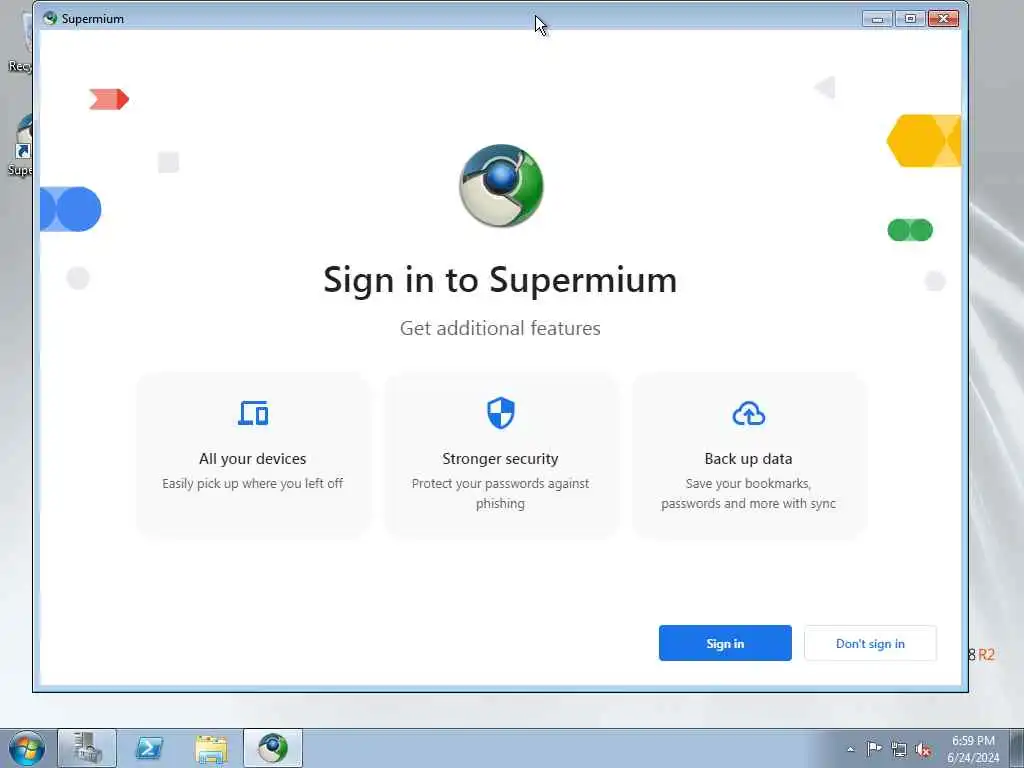Open Server Manager from the taskbar
Viewport: 1024px width, 768px height.
tap(87, 748)
